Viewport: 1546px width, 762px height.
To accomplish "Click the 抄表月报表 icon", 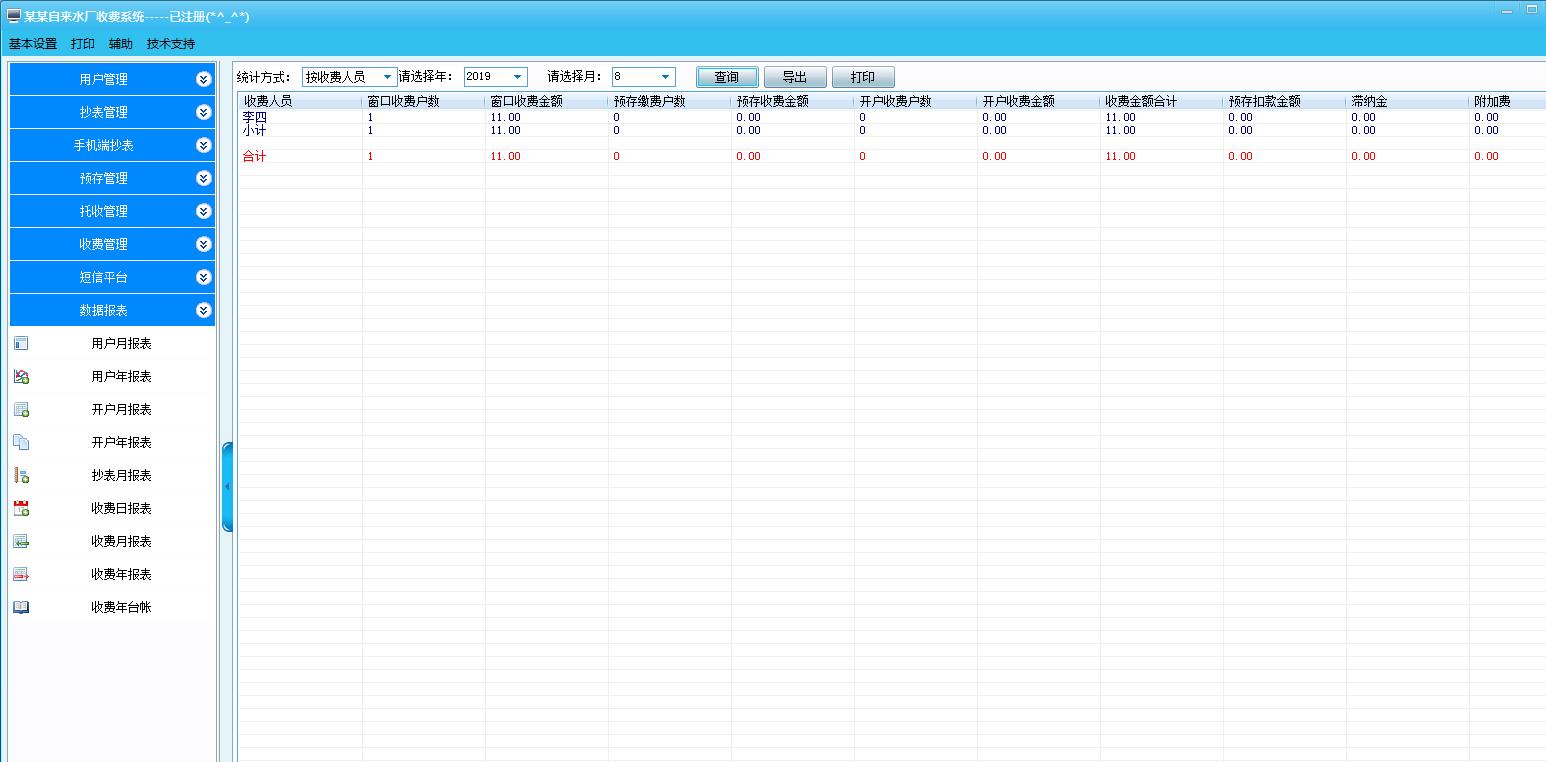I will pos(21,475).
